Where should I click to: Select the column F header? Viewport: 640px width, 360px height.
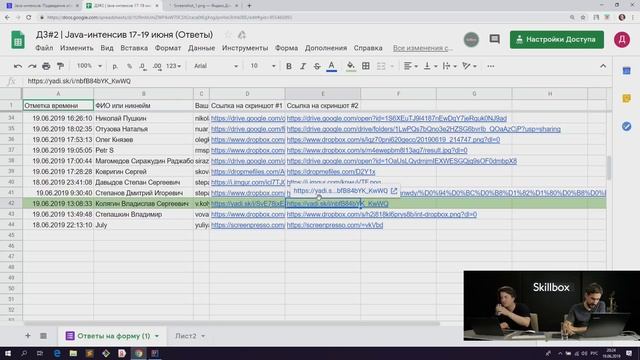pos(398,94)
